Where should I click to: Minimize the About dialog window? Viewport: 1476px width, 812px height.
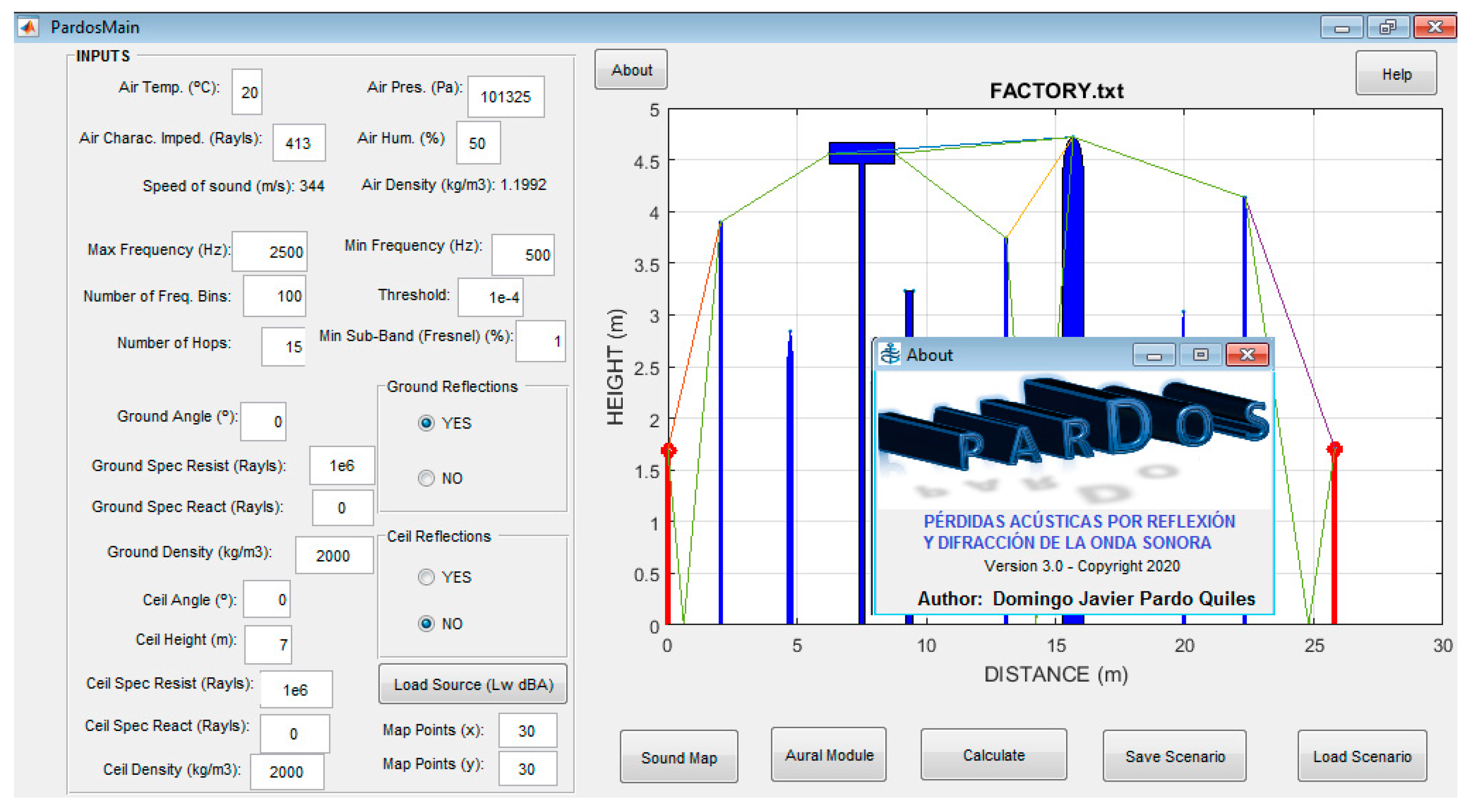coord(1153,355)
